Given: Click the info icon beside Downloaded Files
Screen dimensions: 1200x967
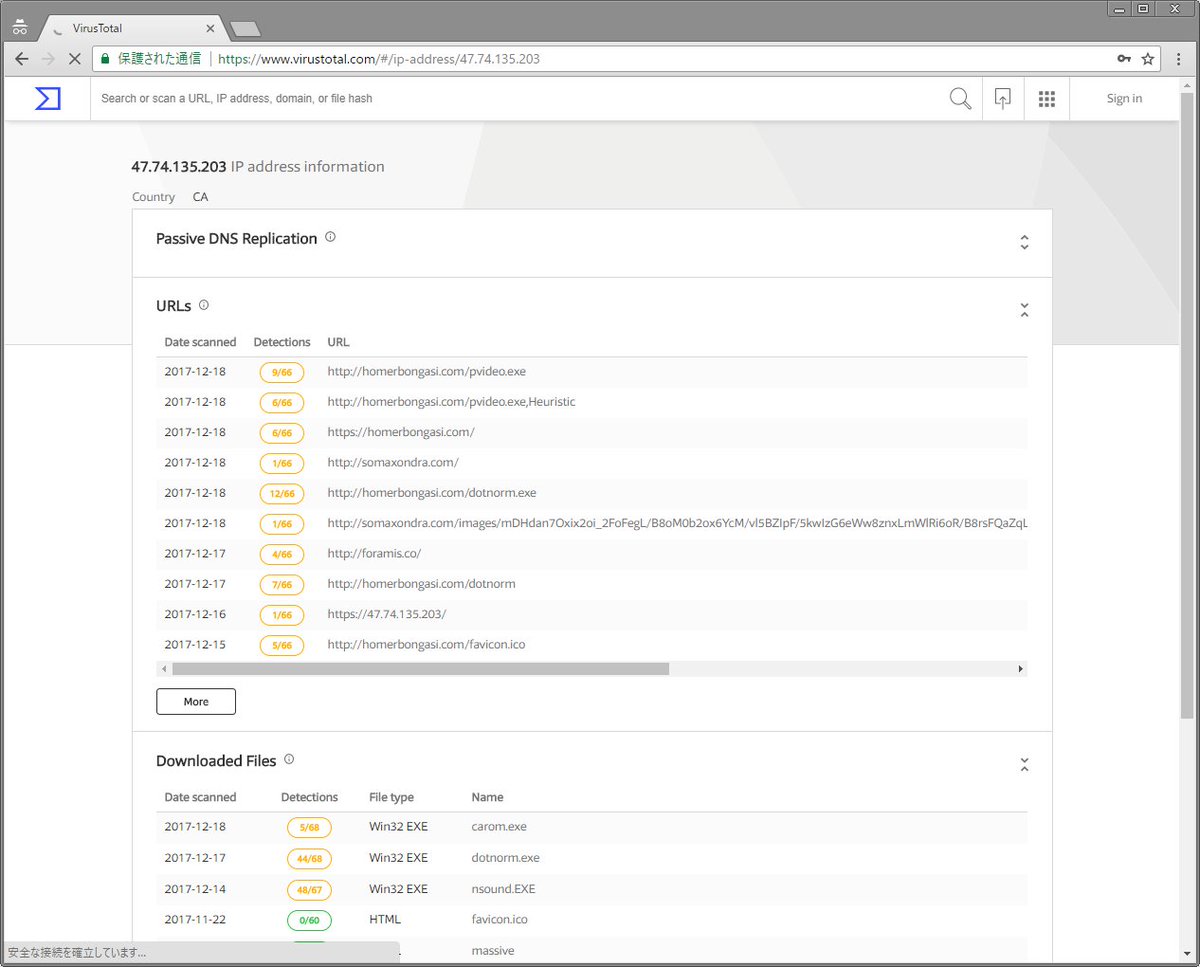Looking at the screenshot, I should [x=289, y=760].
